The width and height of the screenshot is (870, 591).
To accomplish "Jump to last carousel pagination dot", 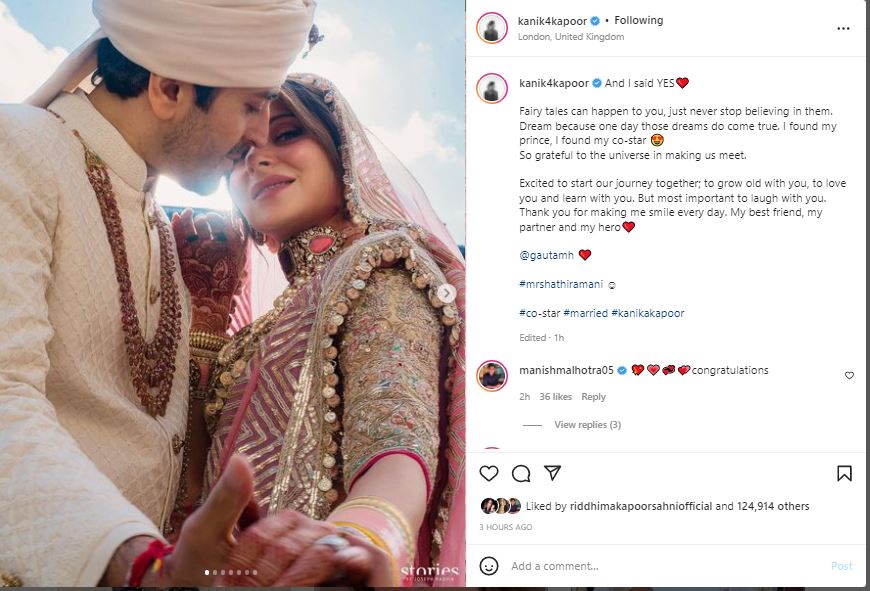I will tap(255, 573).
